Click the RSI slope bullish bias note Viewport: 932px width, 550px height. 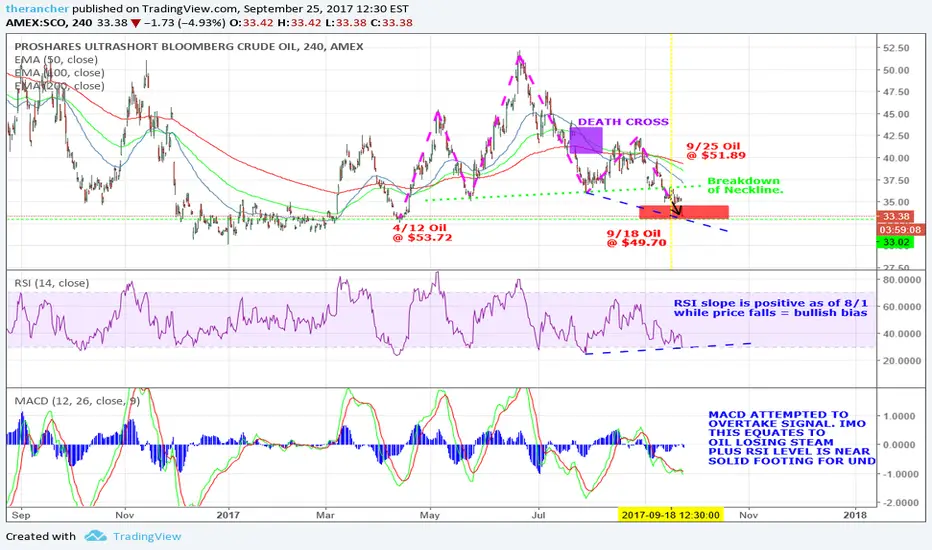(x=770, y=308)
